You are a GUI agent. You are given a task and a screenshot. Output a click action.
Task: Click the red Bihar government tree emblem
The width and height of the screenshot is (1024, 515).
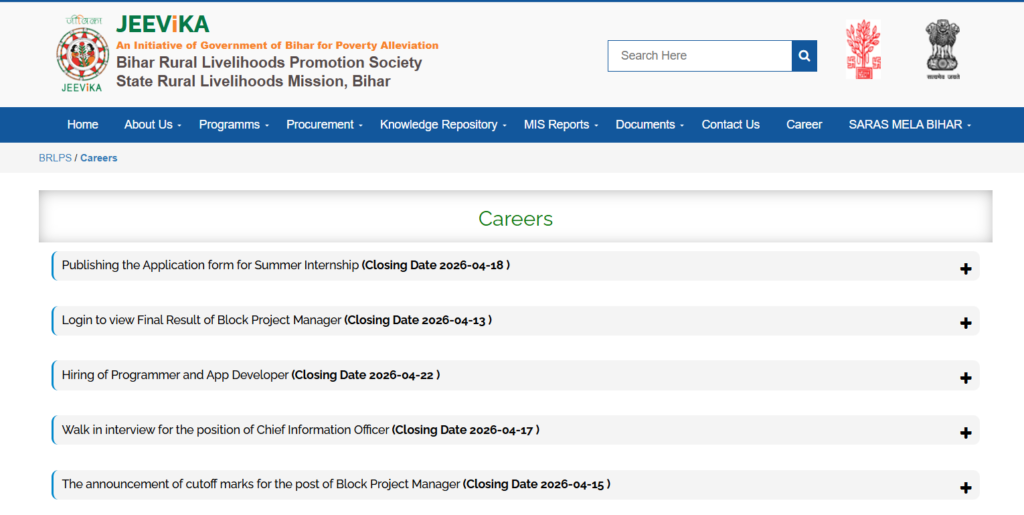click(862, 50)
